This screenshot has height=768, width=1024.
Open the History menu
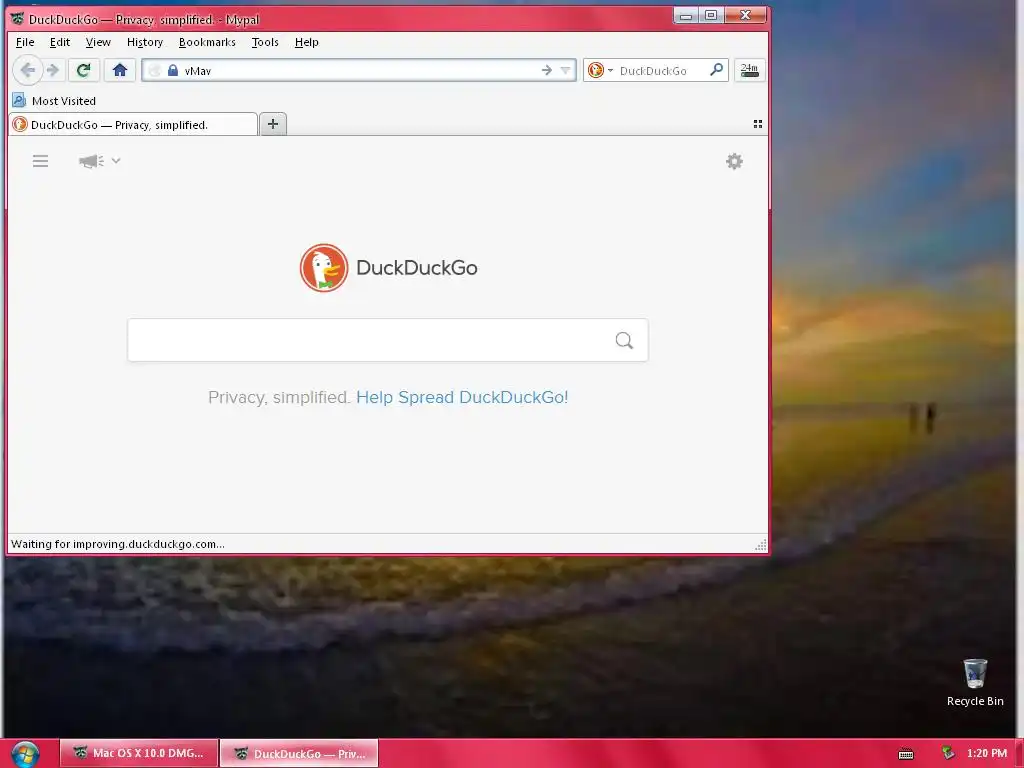coord(144,42)
